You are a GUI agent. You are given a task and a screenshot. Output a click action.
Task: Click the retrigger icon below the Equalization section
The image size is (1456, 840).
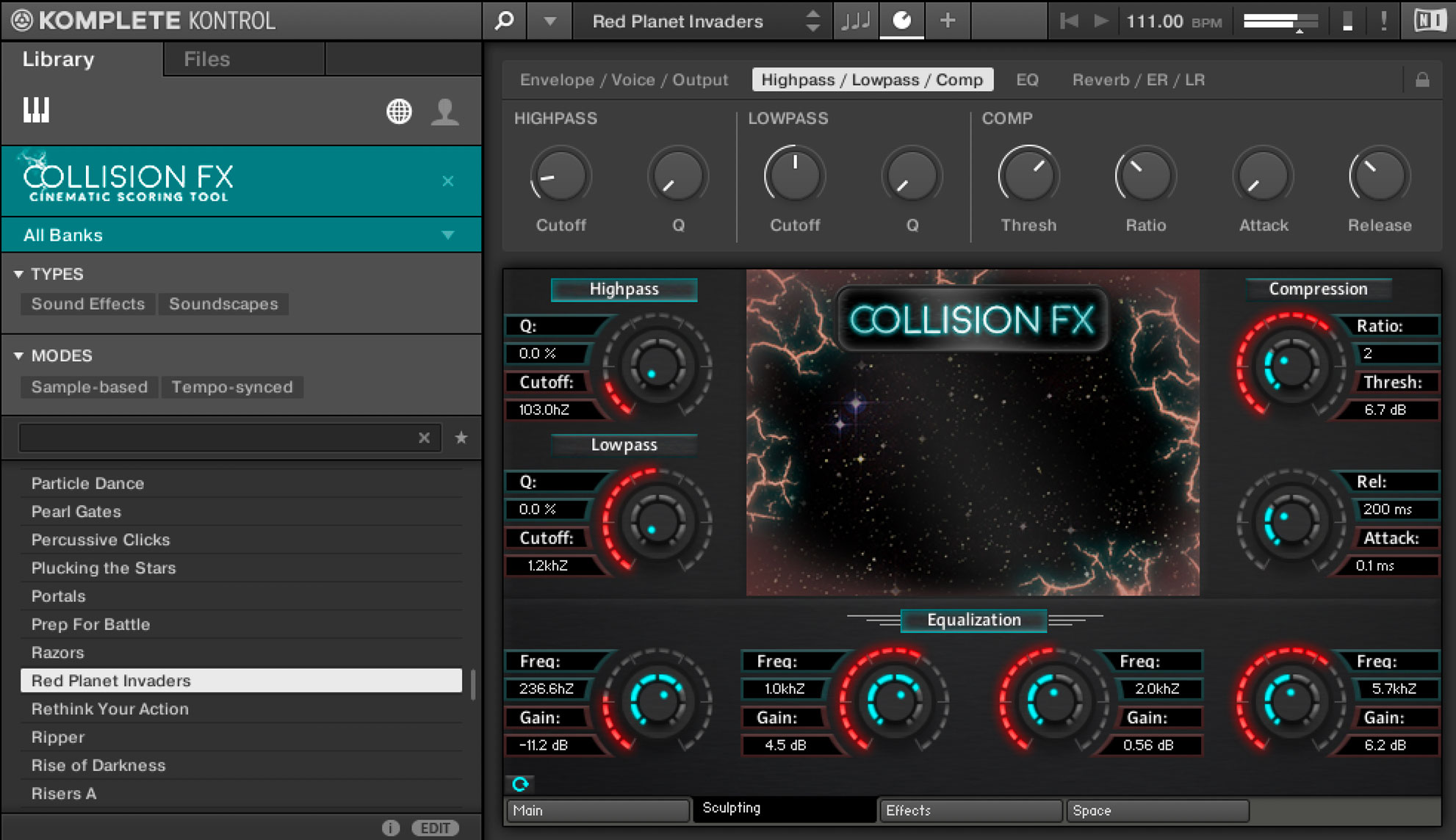[x=522, y=783]
